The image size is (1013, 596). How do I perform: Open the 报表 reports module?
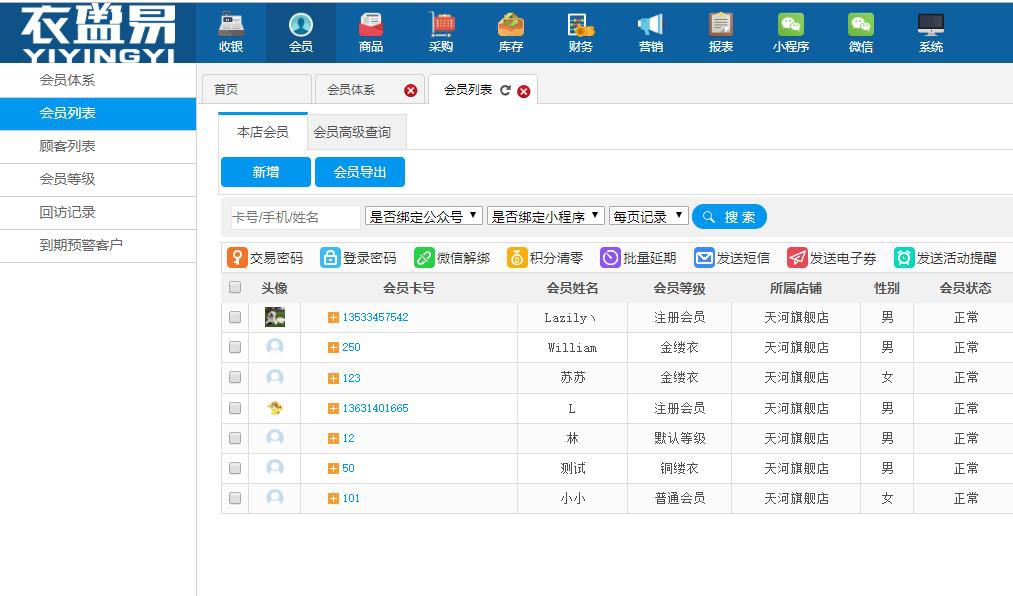click(x=720, y=32)
